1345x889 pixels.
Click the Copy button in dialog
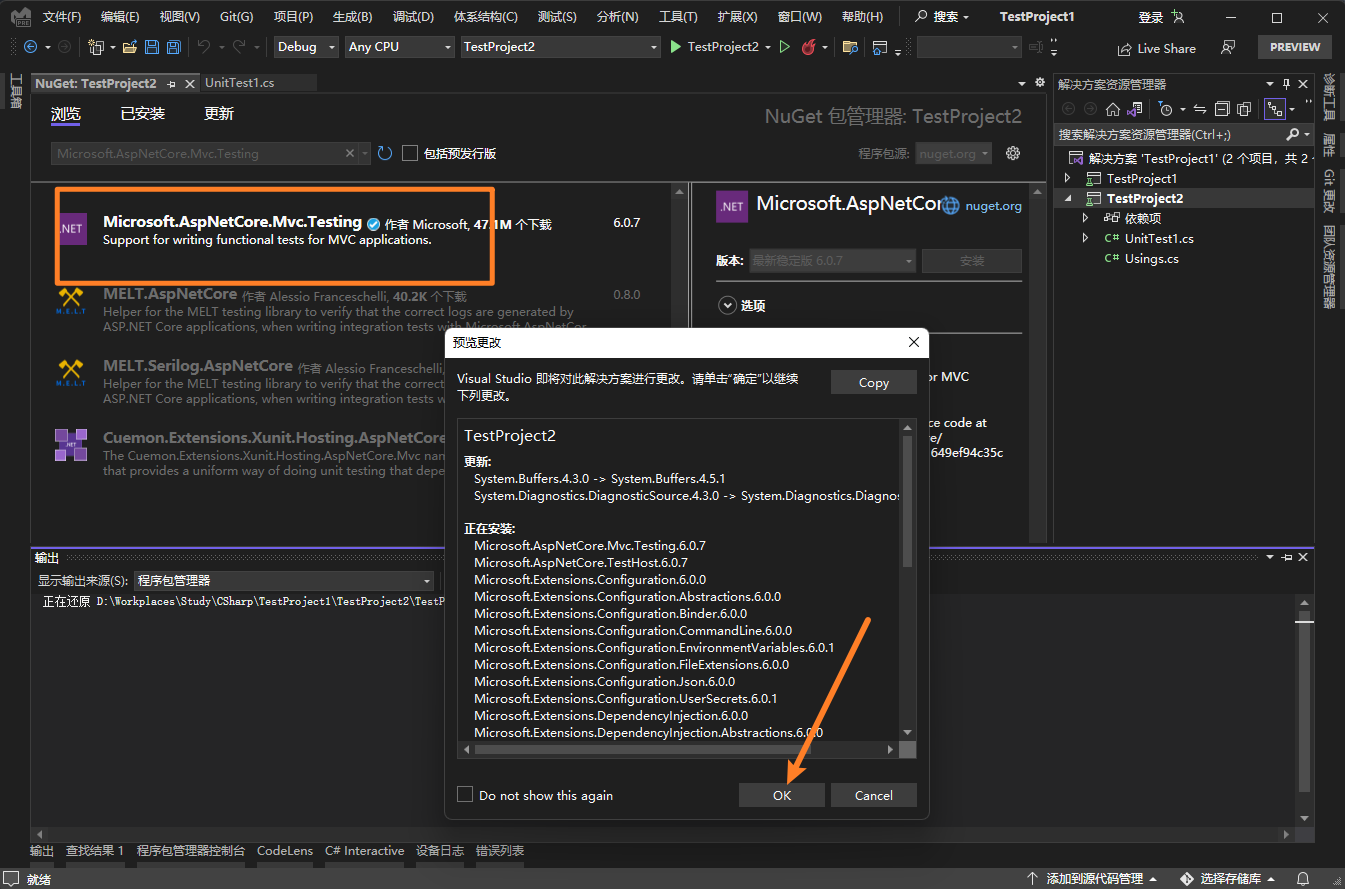(873, 382)
